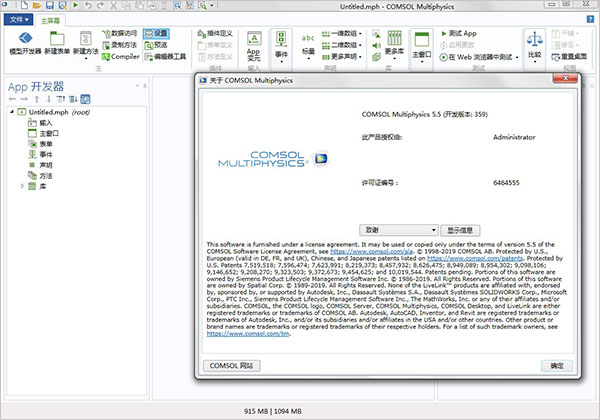The height and width of the screenshot is (420, 600).
Task: Click the collapse all icon in App 开发器 toolbar
Action: coord(61,99)
